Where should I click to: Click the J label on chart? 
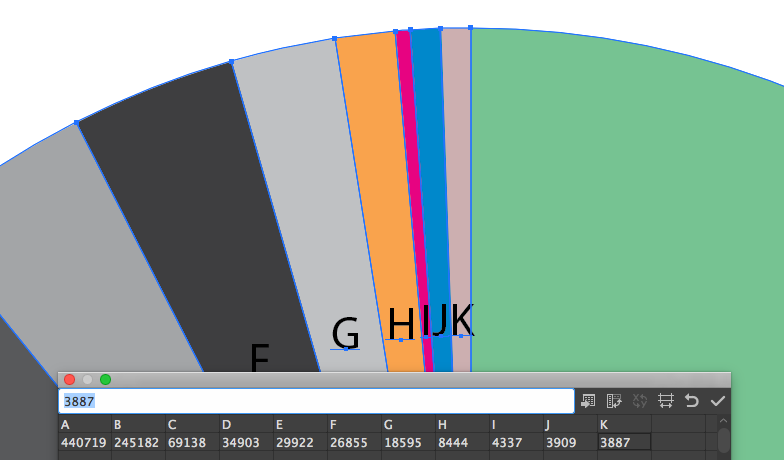438,322
